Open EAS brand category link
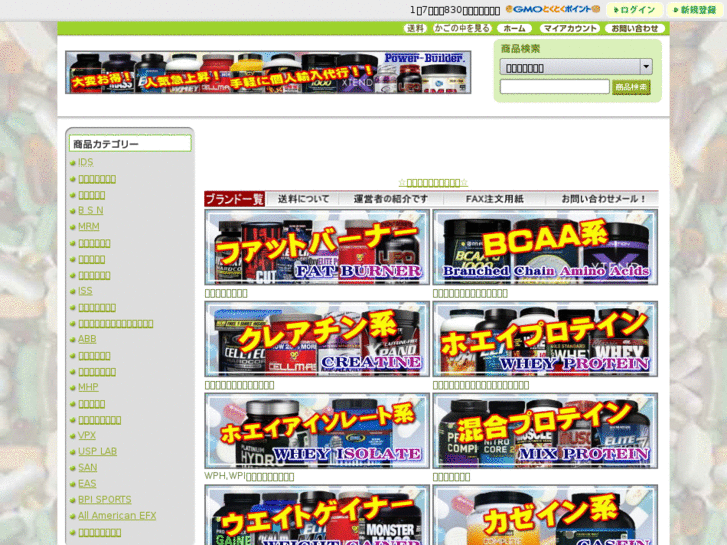This screenshot has width=727, height=545. coord(87,484)
